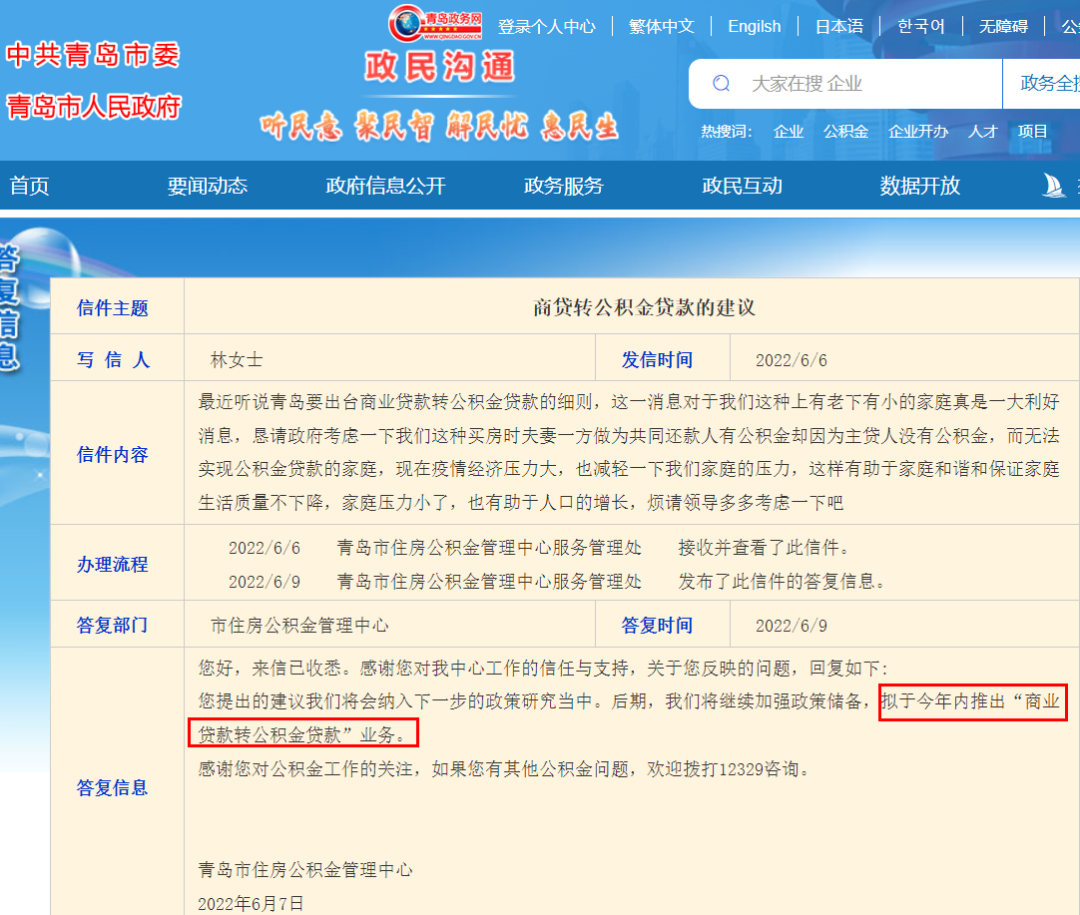Viewport: 1080px width, 915px height.
Task: Switch to 繁体中文 version
Action: [x=661, y=26]
